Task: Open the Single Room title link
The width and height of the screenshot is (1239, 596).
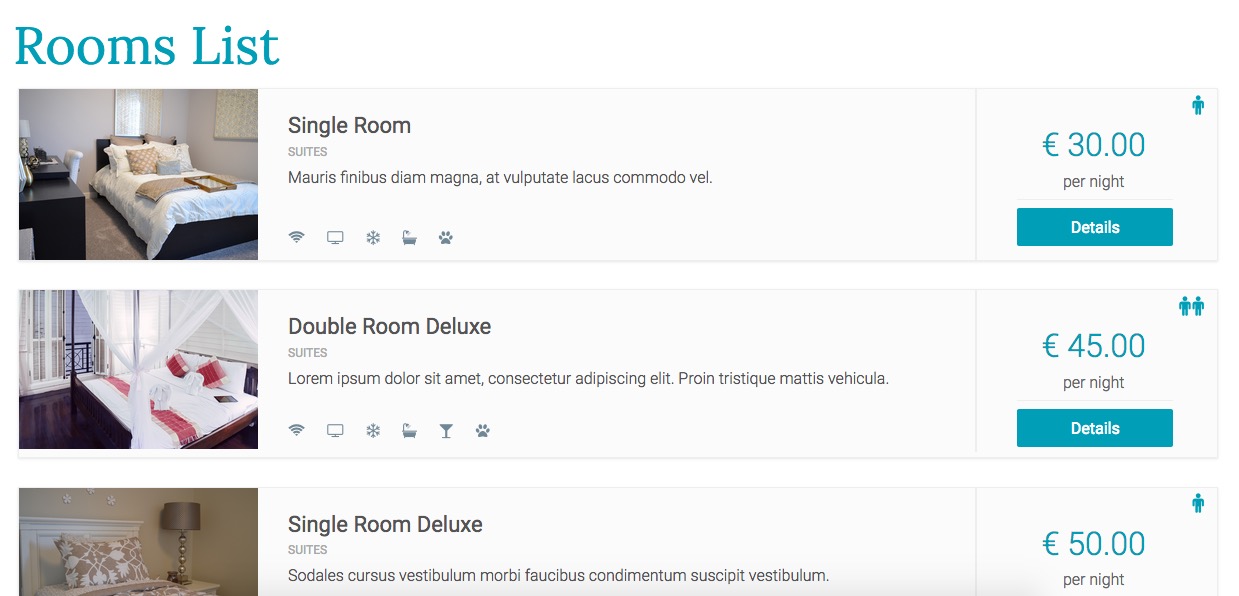Action: [349, 125]
